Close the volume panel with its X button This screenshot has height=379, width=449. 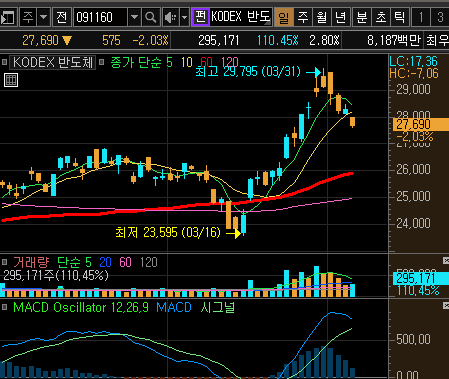pyautogui.click(x=446, y=260)
